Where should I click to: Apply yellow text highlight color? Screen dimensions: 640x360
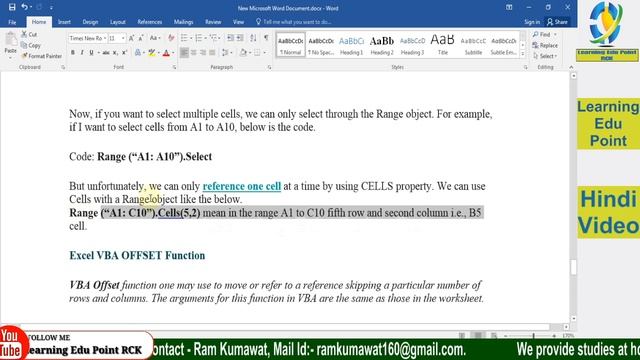pyautogui.click(x=151, y=53)
